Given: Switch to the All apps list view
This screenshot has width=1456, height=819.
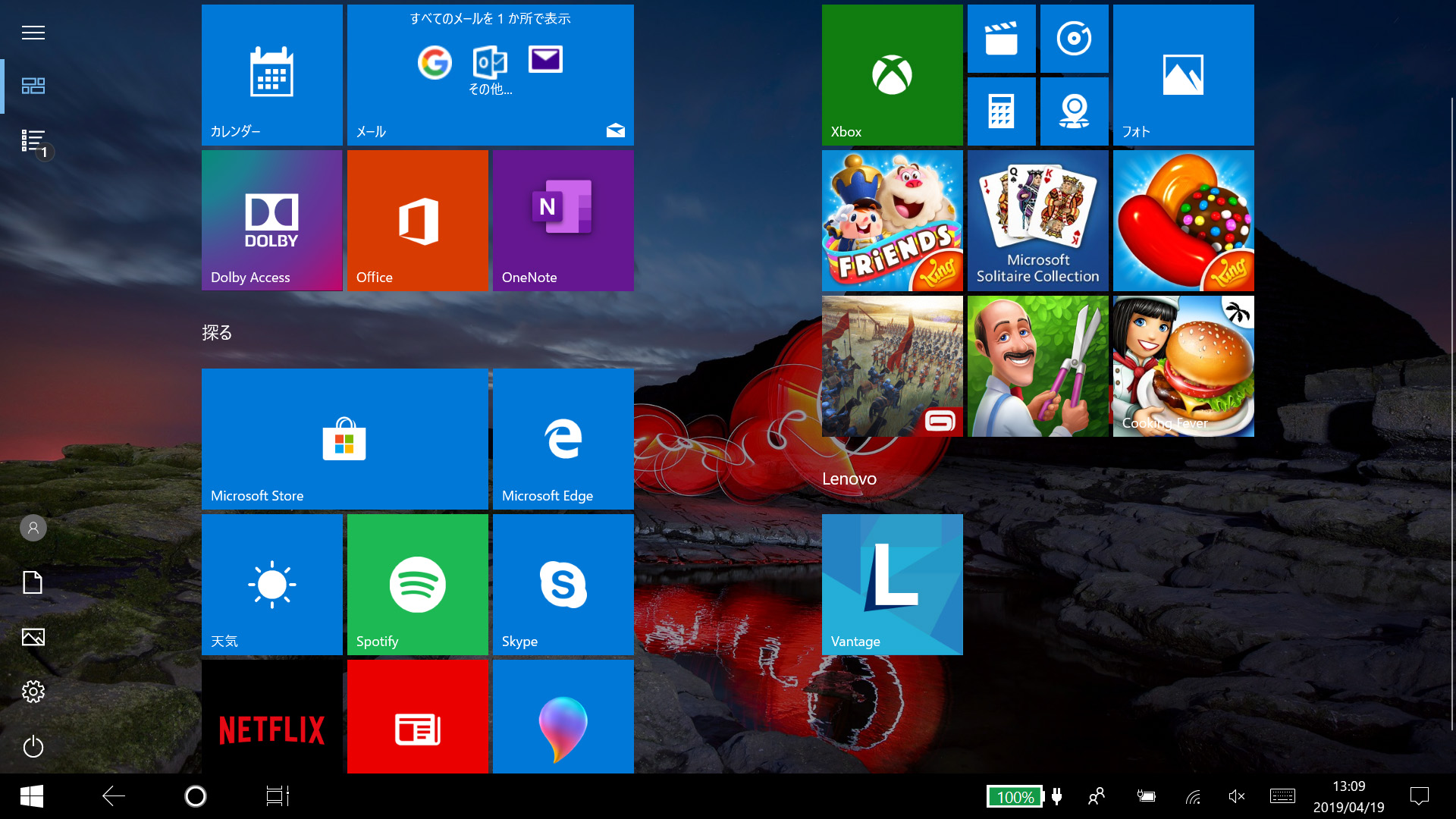Looking at the screenshot, I should (33, 141).
